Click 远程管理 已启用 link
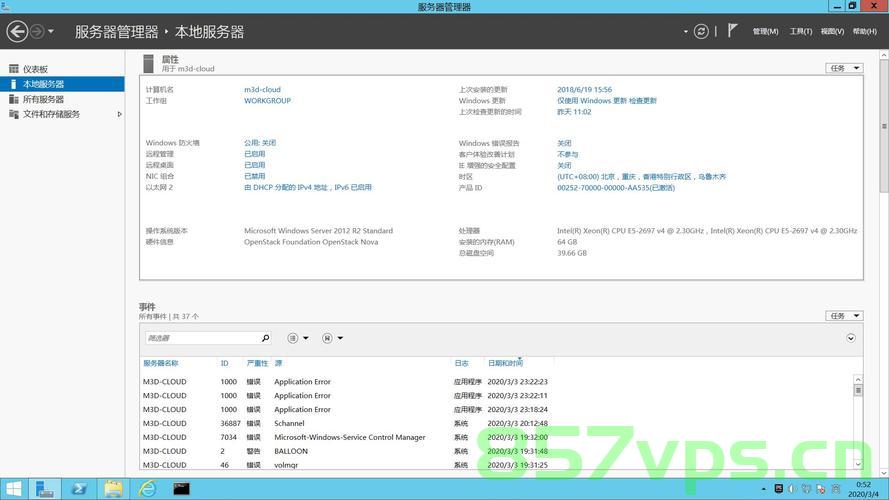The height and width of the screenshot is (500, 889). click(255, 154)
